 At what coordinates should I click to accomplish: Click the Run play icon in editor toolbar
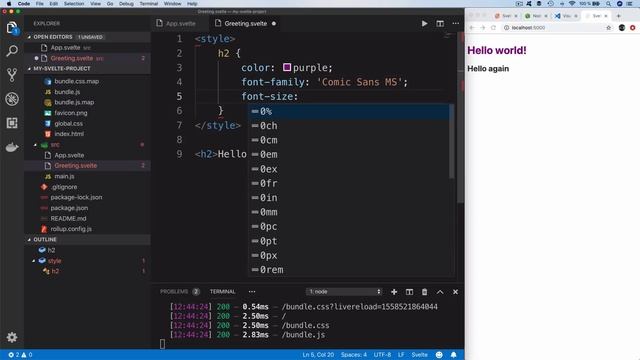point(424,24)
